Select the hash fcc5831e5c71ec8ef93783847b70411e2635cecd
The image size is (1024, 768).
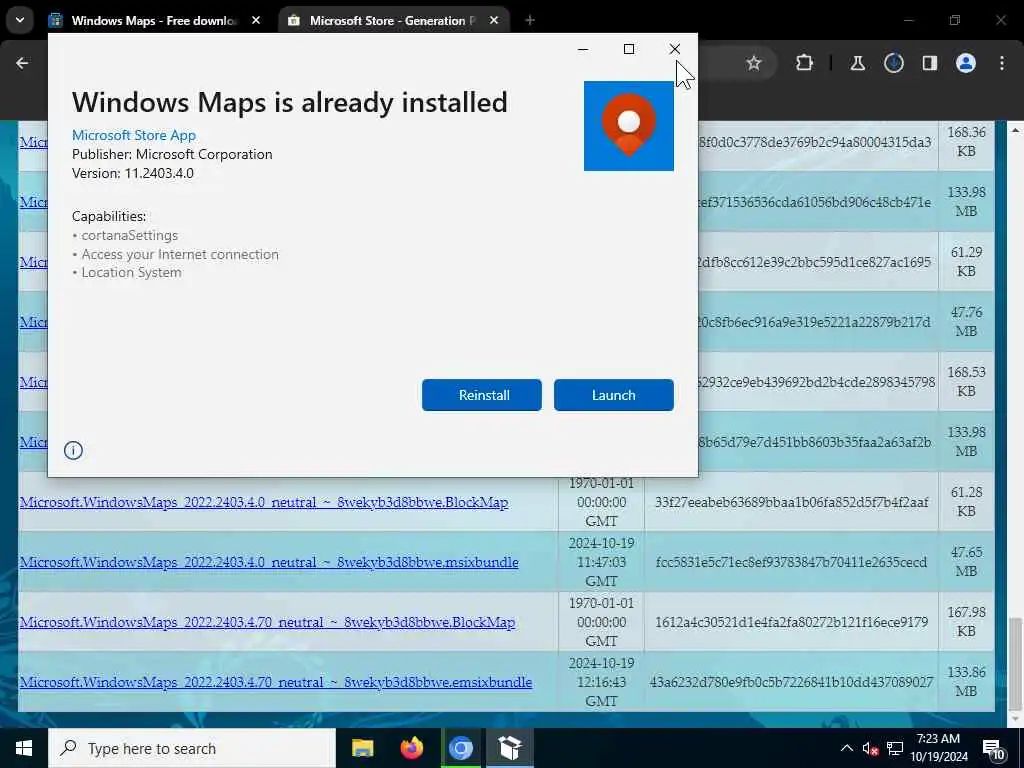click(x=791, y=562)
